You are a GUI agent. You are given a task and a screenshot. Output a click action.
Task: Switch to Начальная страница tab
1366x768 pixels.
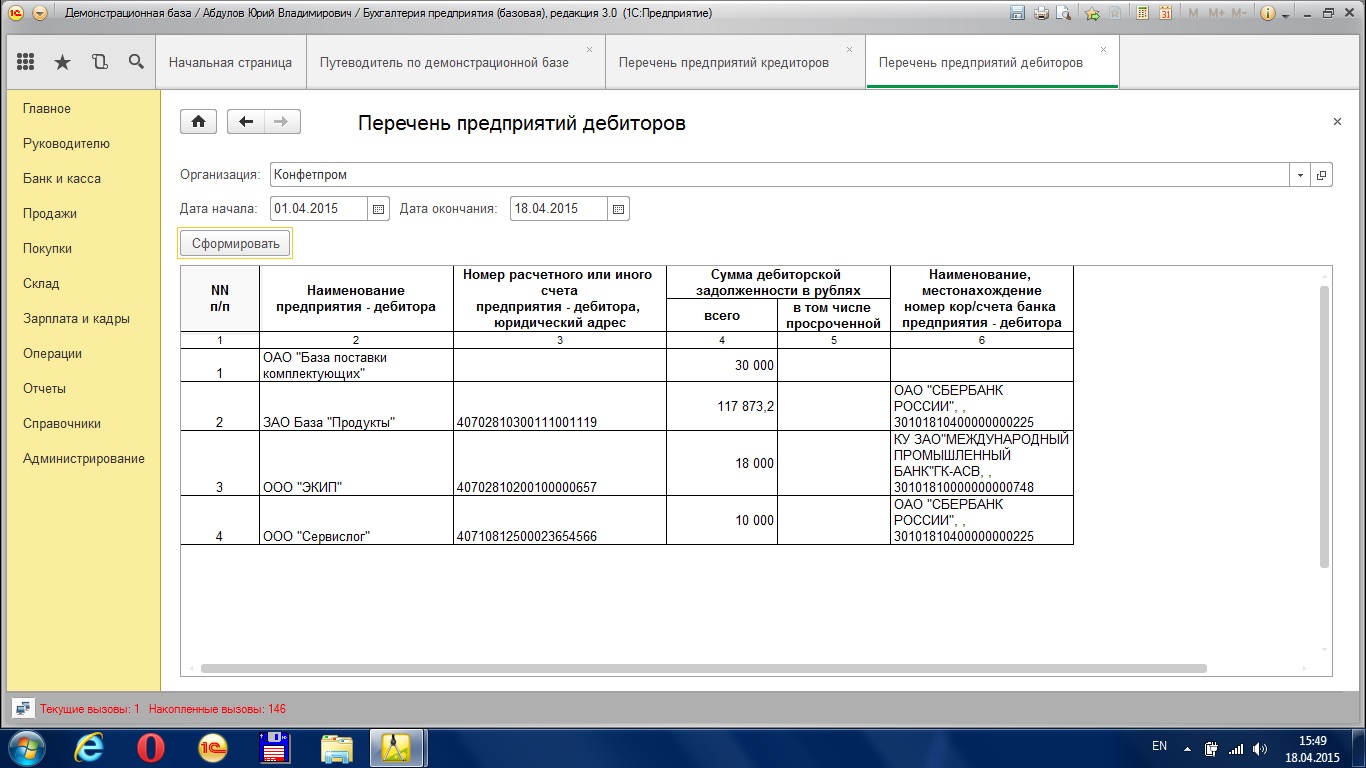(x=230, y=62)
